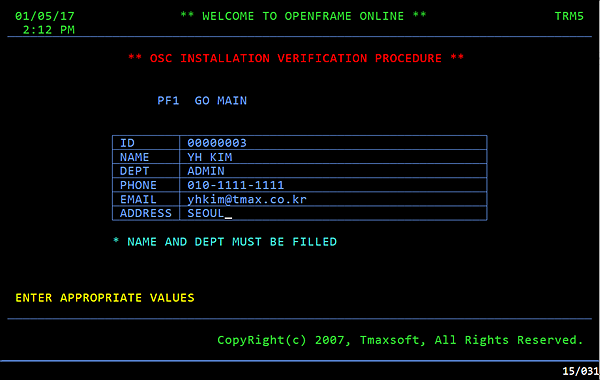
Task: Click the DEPT row label
Action: point(134,171)
